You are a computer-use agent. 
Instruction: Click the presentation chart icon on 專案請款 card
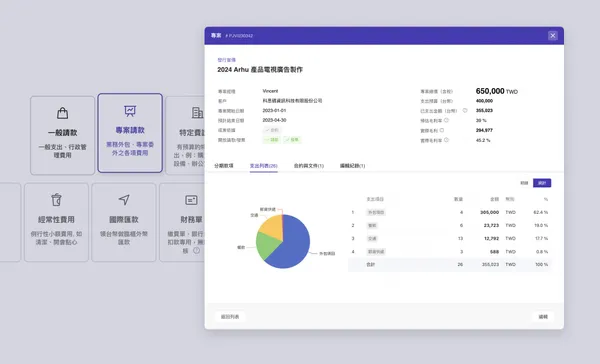(130, 111)
